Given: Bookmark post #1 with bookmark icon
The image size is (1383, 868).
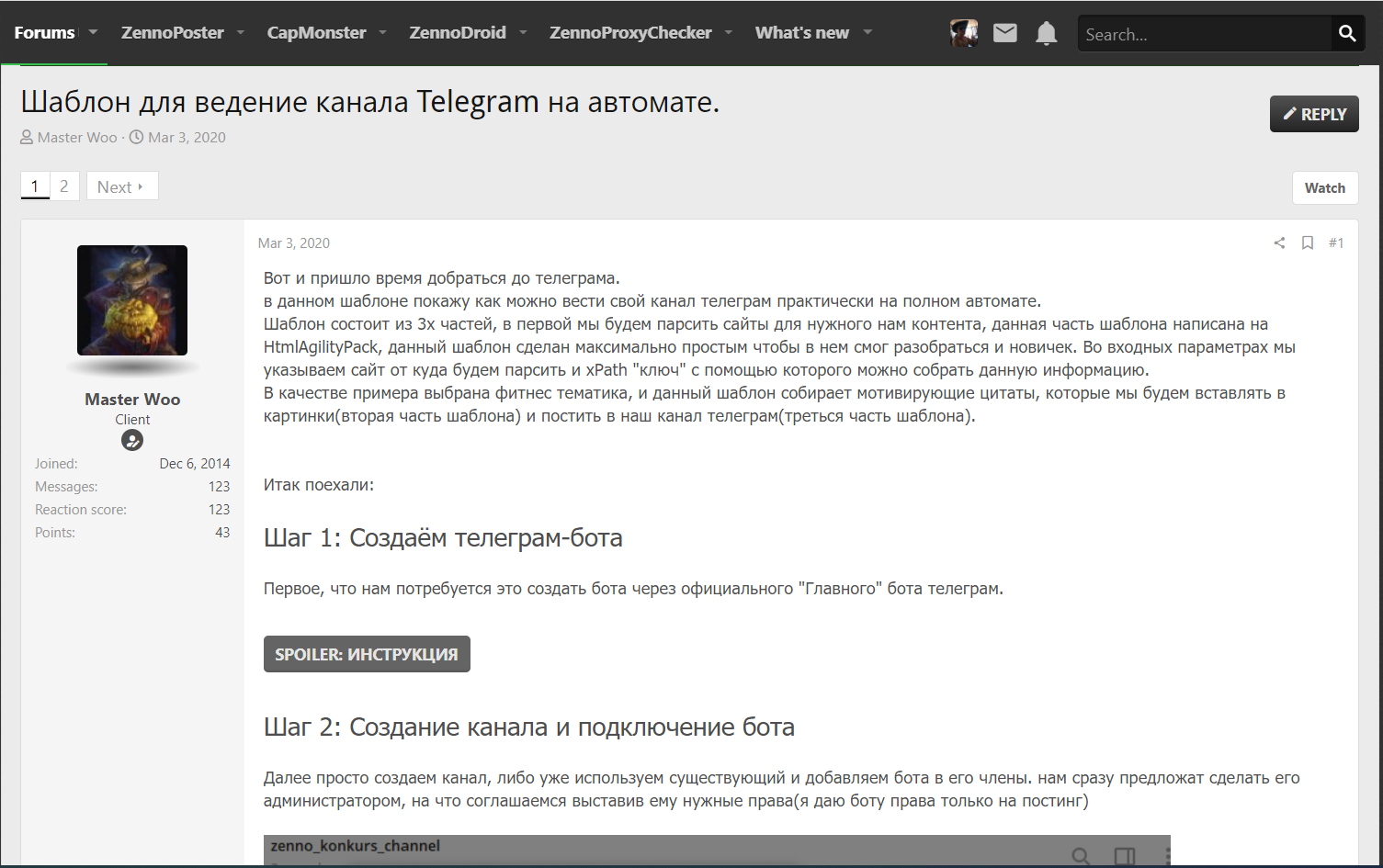Looking at the screenshot, I should click(x=1308, y=242).
